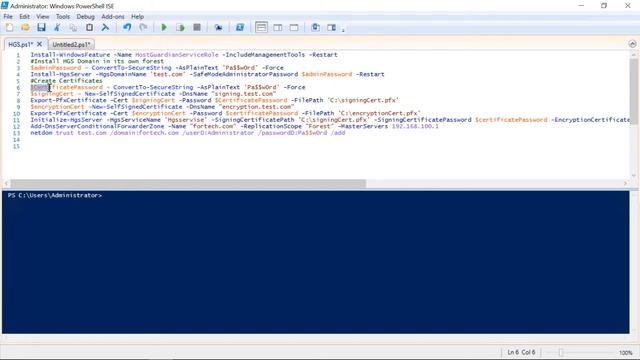Screen dimensions: 640x360
Task: Open an existing script file
Action: [x=25, y=27]
